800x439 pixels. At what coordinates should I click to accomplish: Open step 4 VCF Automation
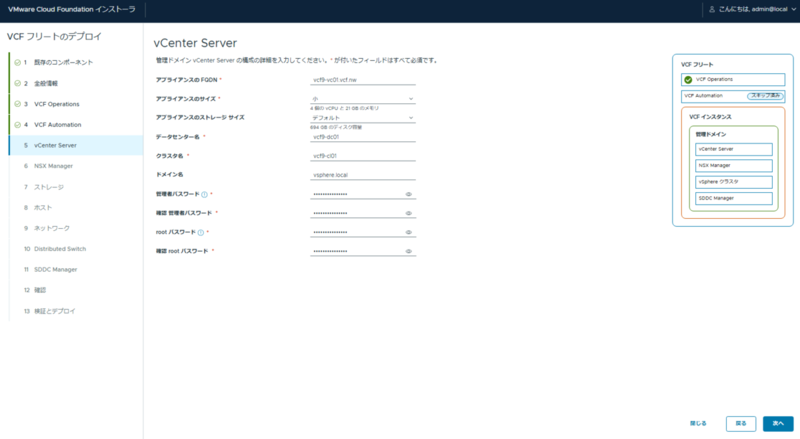click(76, 125)
